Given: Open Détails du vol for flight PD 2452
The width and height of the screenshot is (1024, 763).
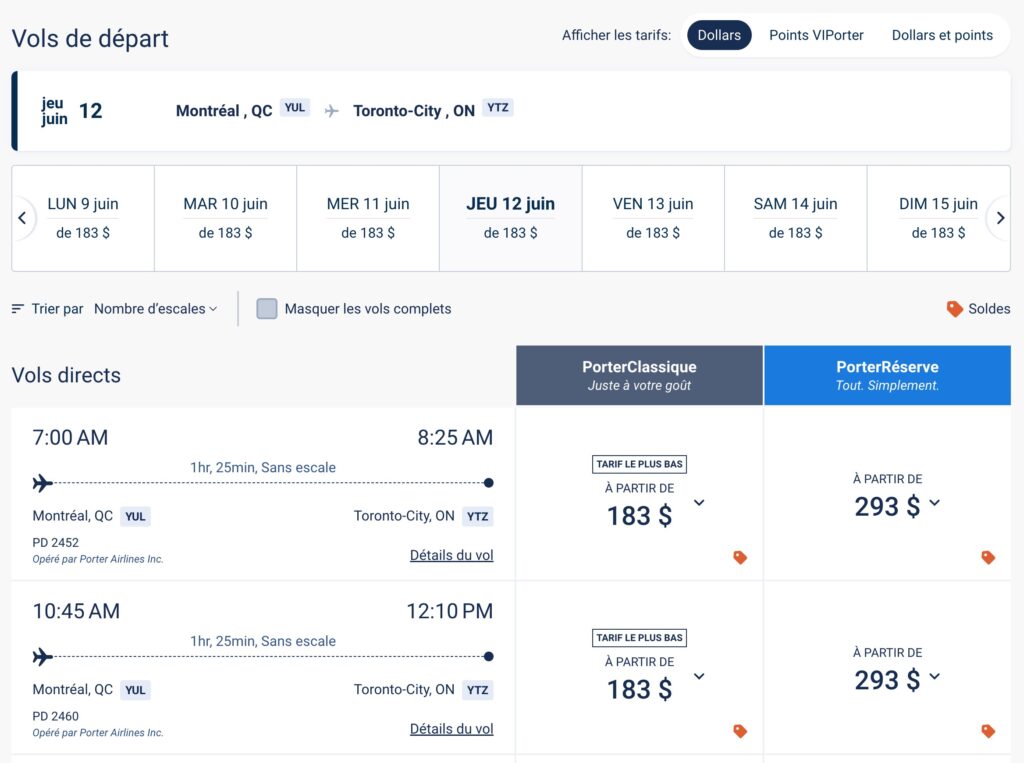Looking at the screenshot, I should 451,555.
